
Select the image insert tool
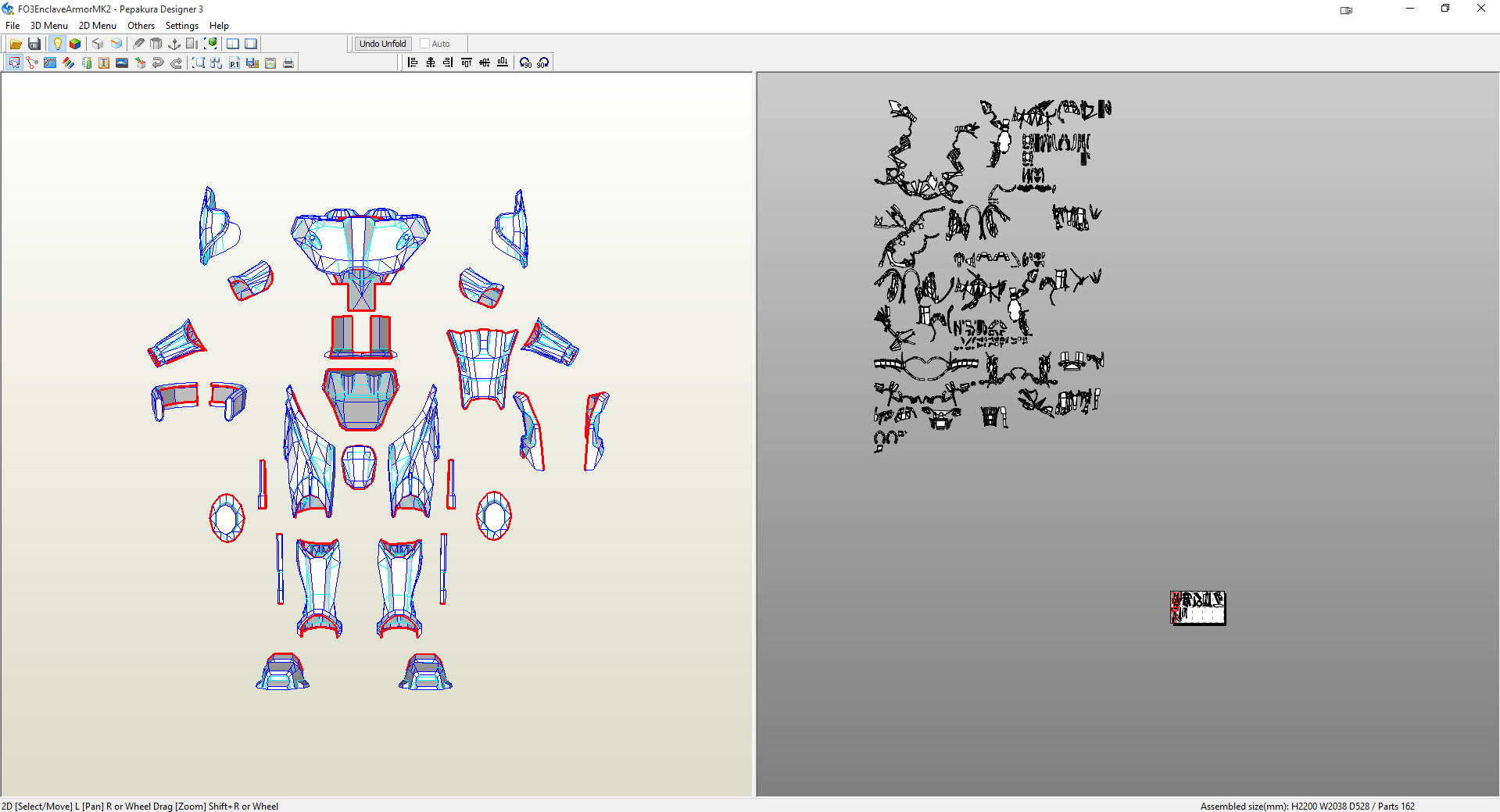click(122, 63)
